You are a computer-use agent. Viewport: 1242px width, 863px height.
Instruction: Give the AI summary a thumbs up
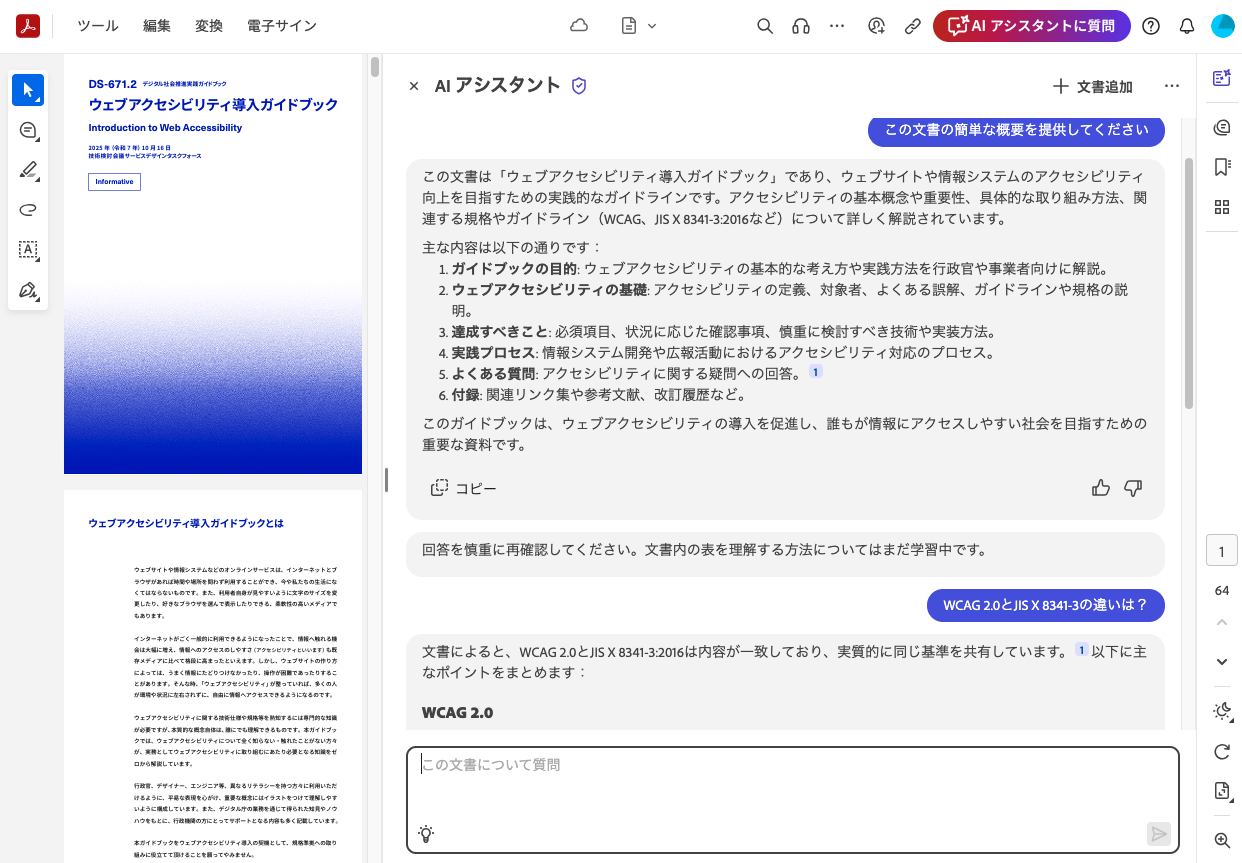(x=1101, y=488)
